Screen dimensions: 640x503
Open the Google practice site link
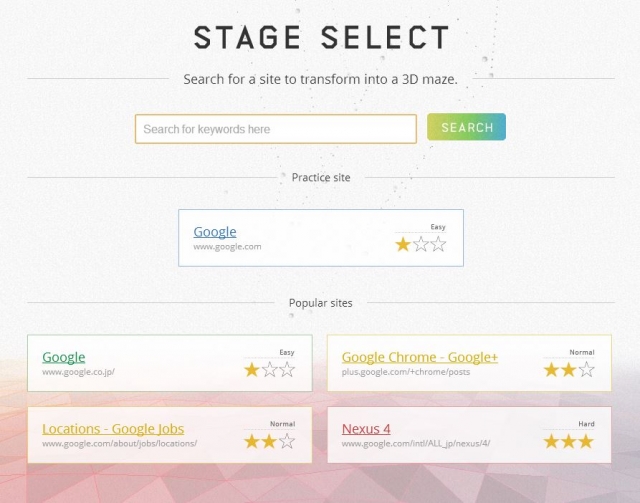pyautogui.click(x=215, y=232)
